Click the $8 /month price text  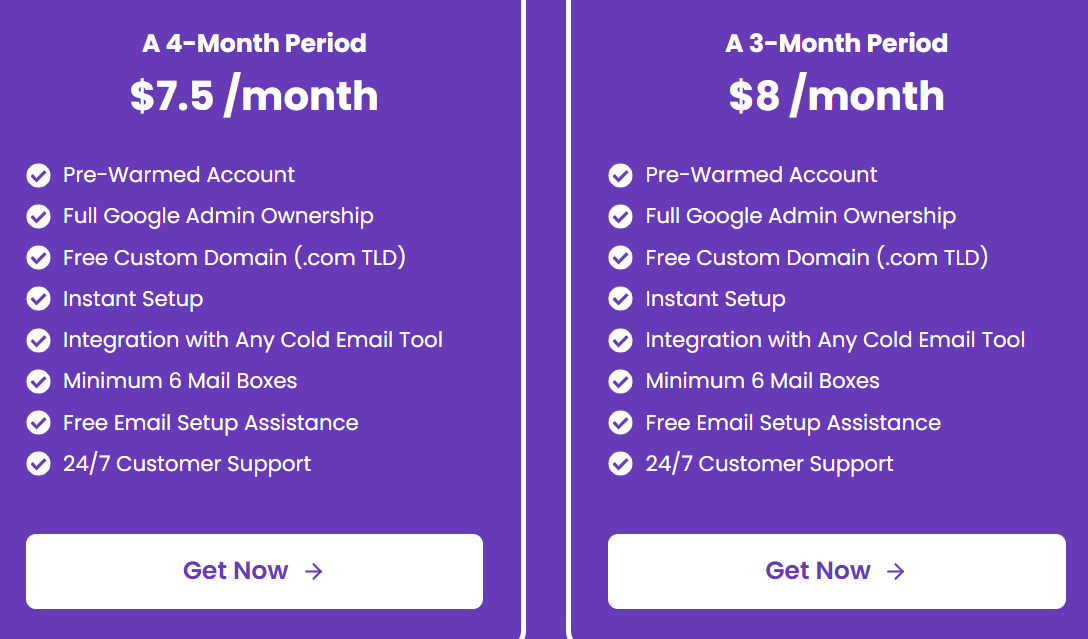836,95
